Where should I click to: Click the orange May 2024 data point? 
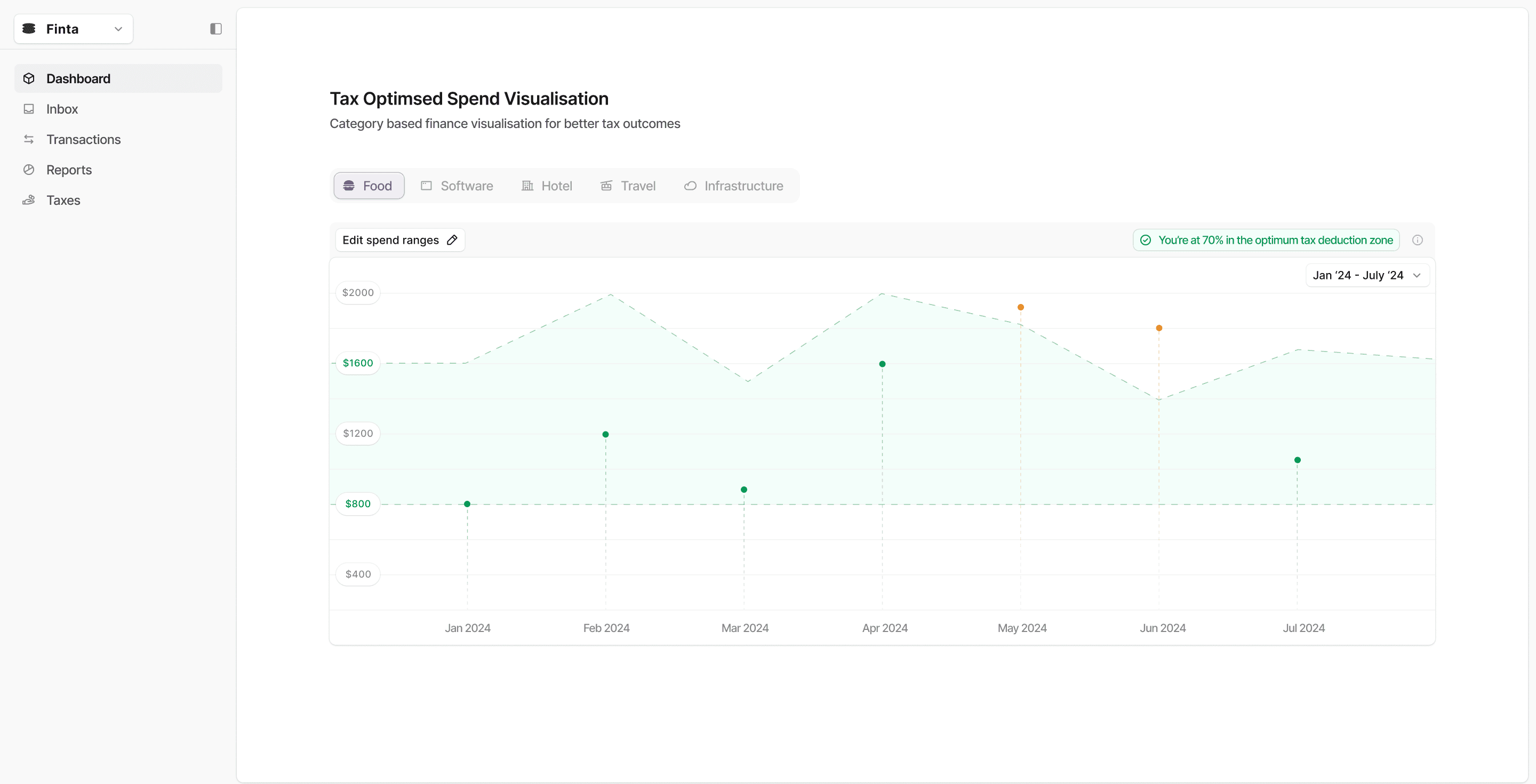point(1020,308)
